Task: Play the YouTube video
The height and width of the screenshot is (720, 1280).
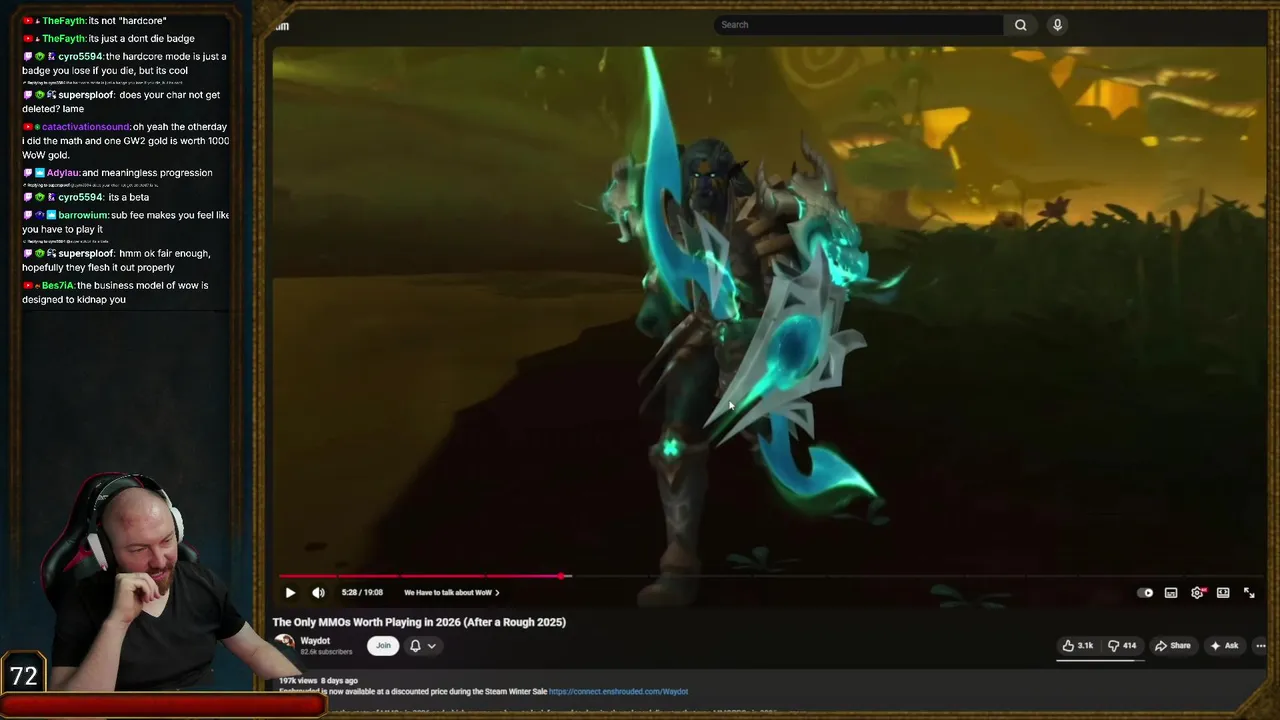Action: click(290, 593)
